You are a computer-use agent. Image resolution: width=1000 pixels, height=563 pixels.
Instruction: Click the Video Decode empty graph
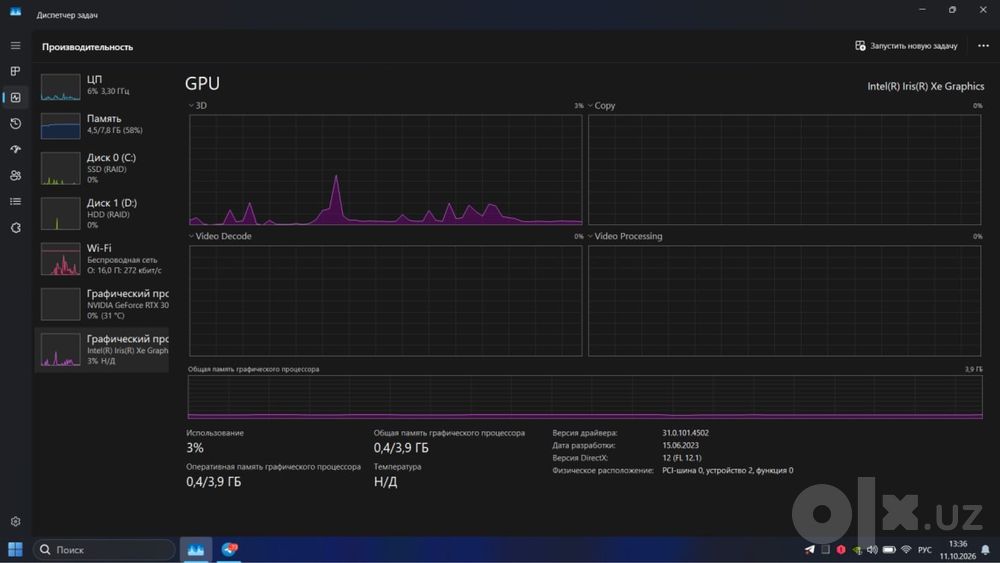click(386, 301)
